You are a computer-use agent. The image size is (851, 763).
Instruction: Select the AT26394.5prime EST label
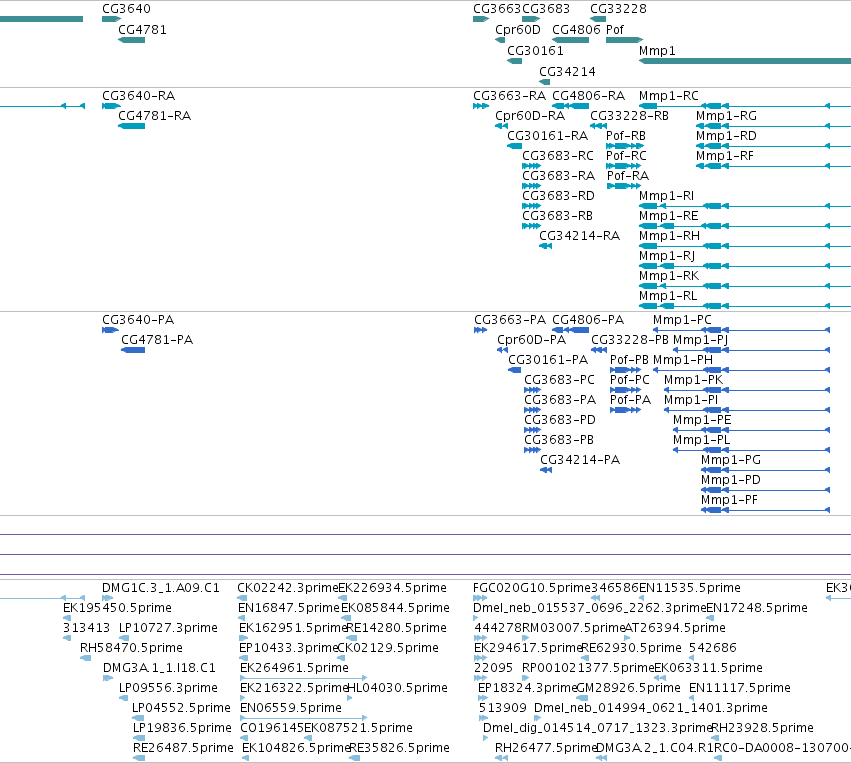tap(675, 628)
